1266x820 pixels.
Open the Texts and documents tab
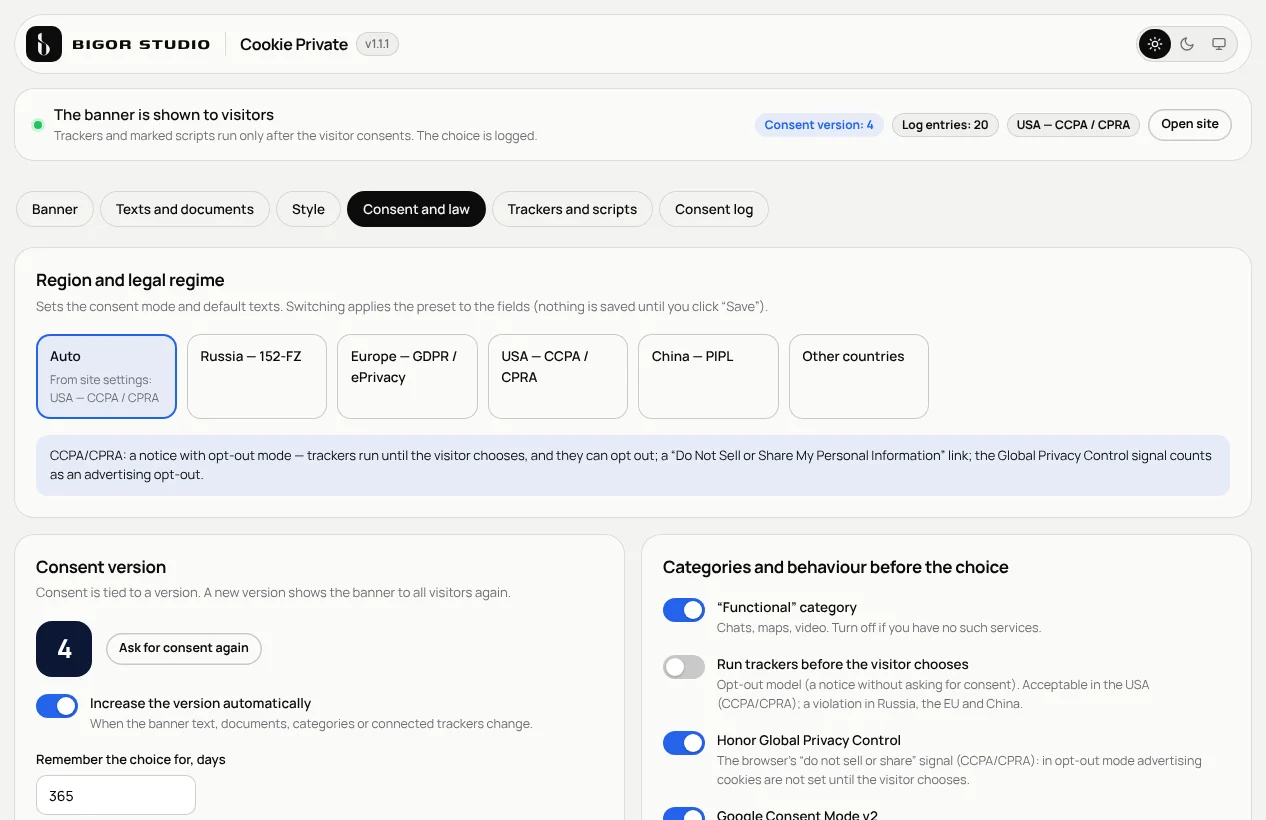pyautogui.click(x=185, y=209)
